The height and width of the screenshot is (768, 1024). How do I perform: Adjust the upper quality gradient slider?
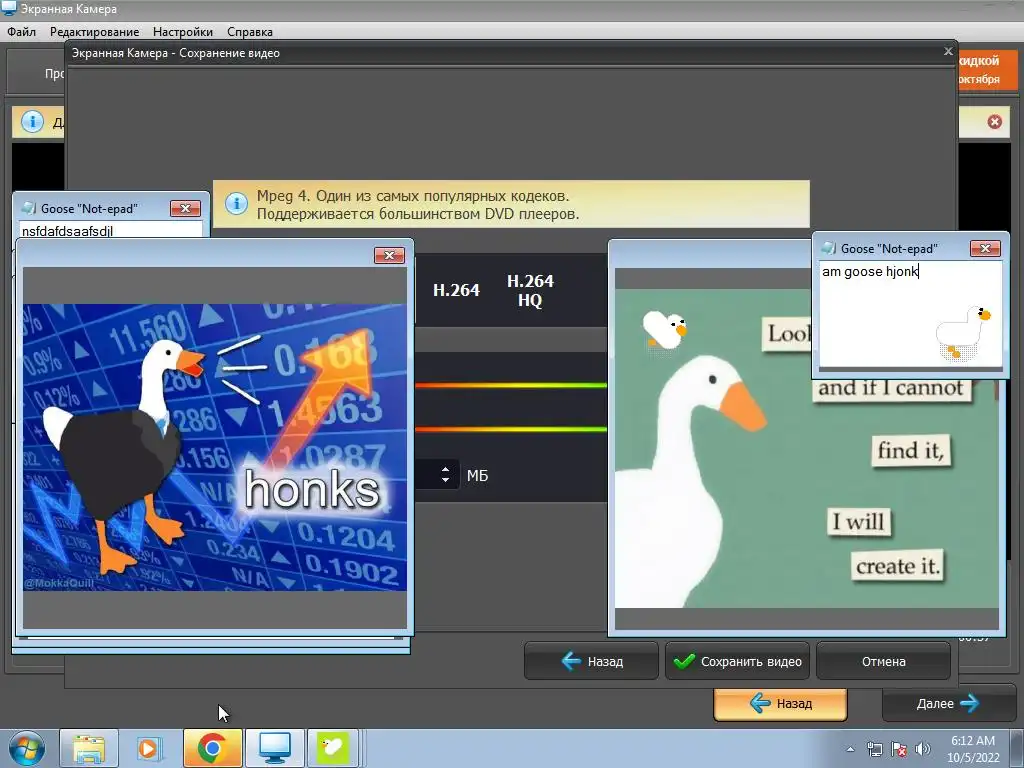click(511, 386)
